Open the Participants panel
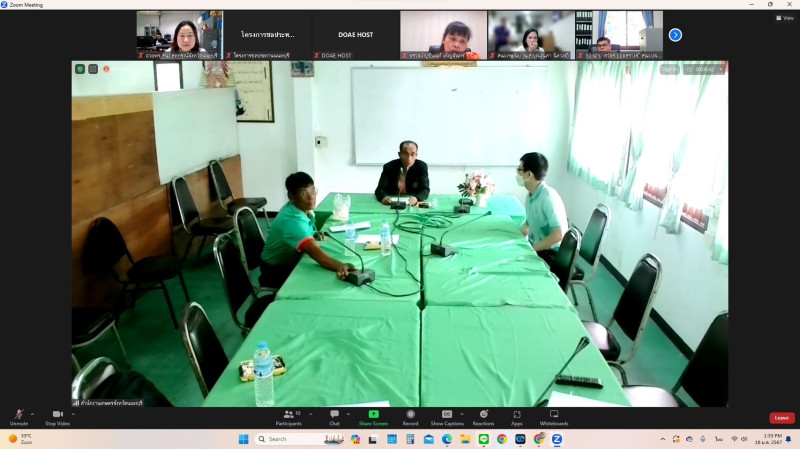 click(x=288, y=415)
